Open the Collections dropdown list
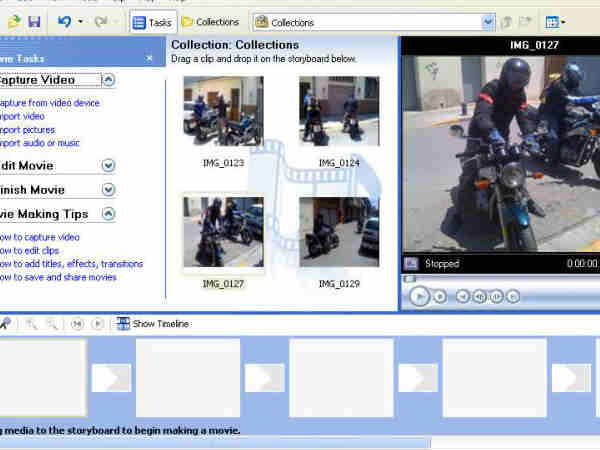 488,21
